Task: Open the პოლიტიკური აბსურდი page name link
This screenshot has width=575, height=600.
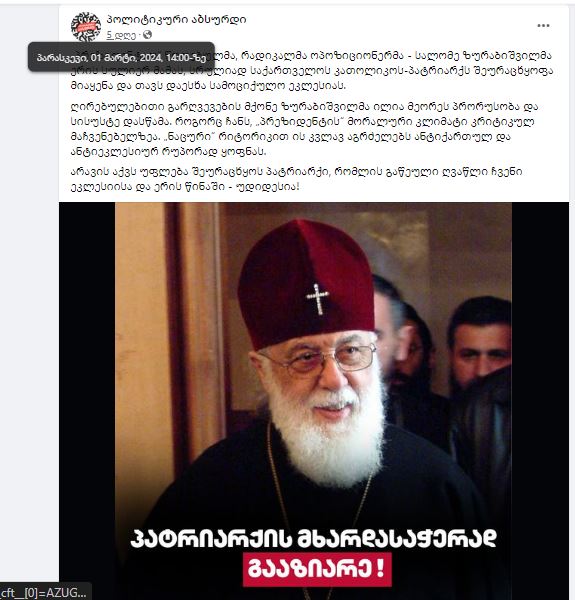Action: (x=176, y=19)
